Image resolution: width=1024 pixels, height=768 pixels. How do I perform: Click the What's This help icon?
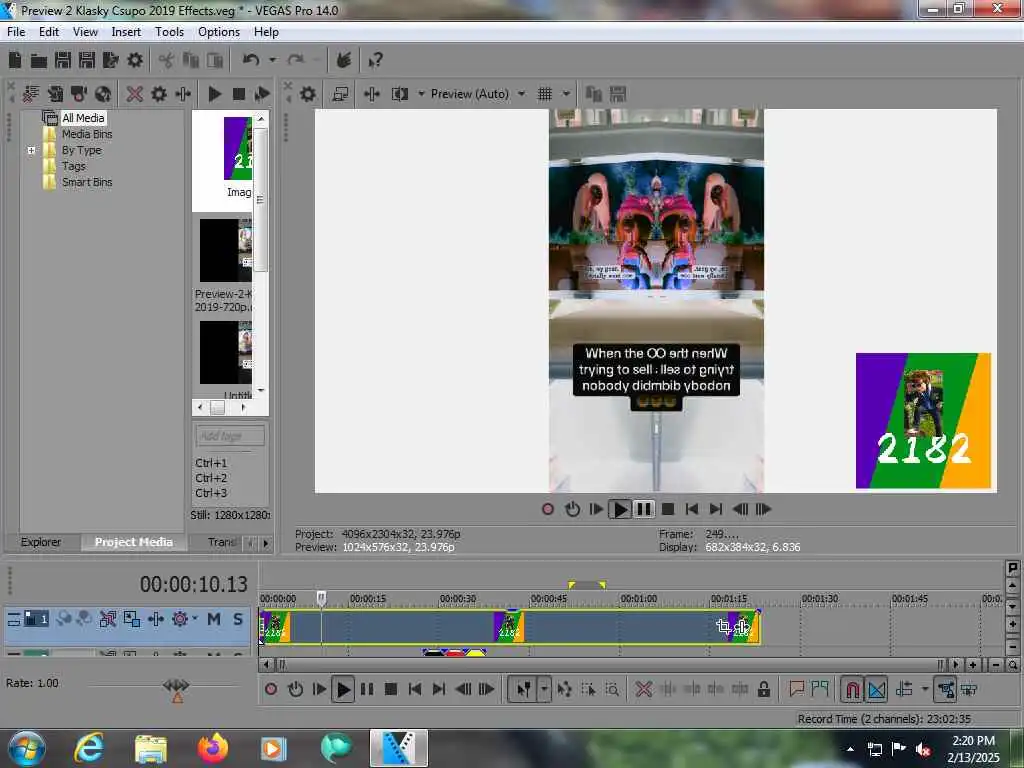[375, 60]
